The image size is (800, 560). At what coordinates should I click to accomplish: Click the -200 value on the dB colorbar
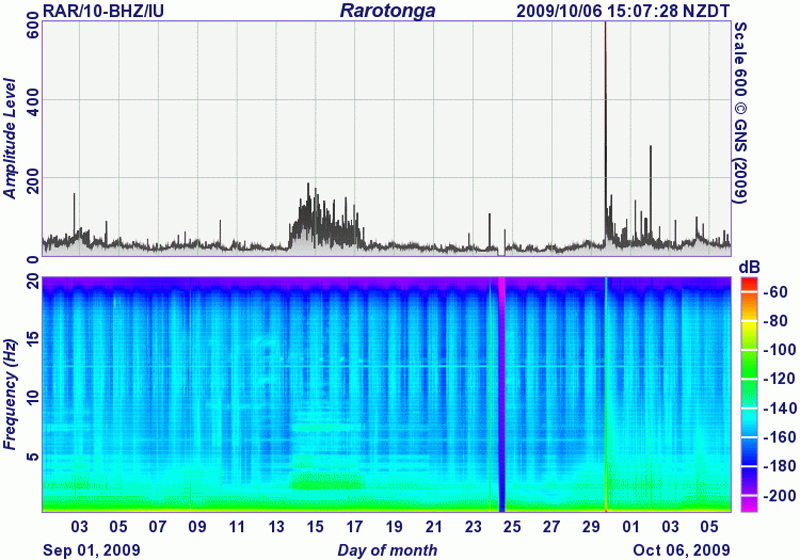tap(780, 495)
